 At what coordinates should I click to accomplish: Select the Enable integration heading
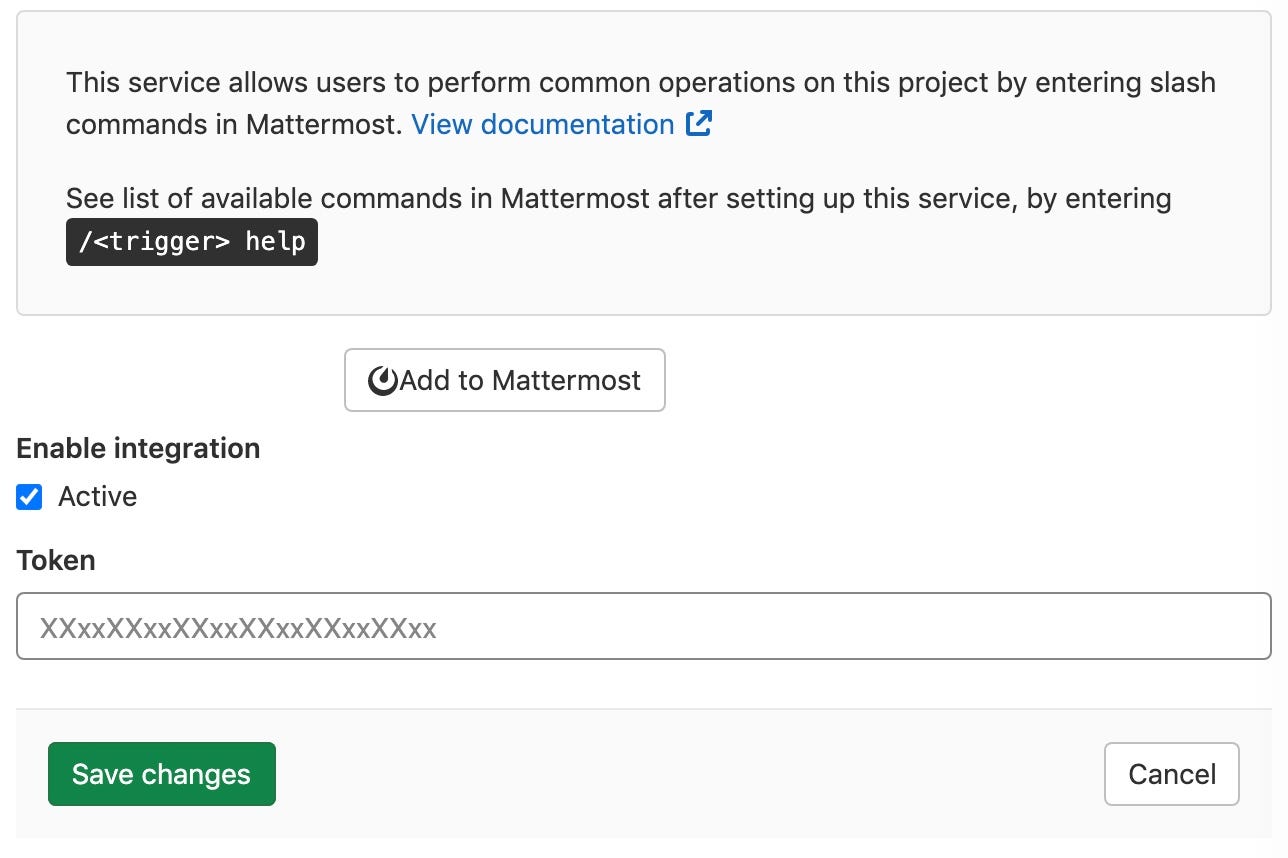139,448
